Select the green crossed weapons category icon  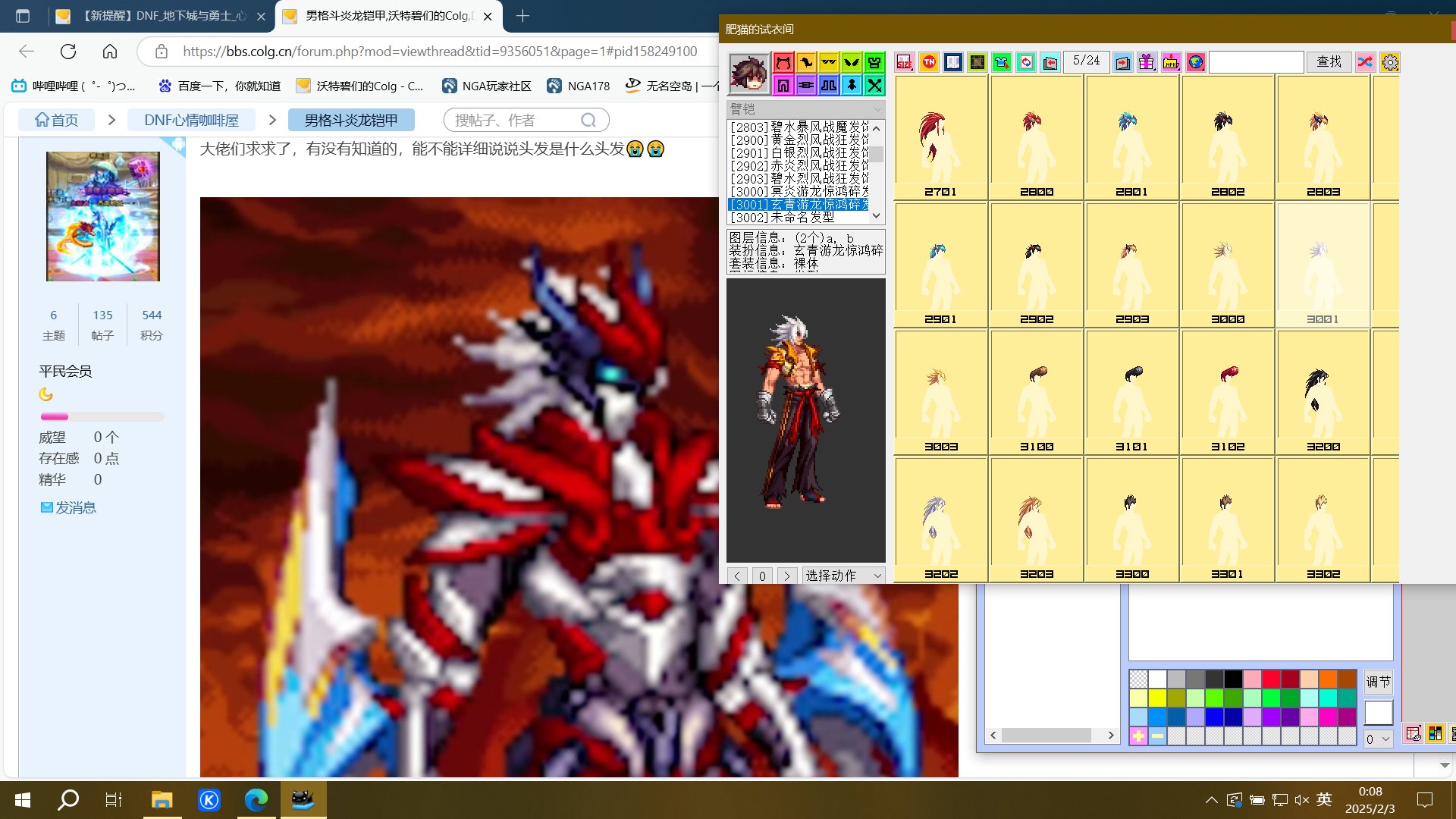point(874,85)
